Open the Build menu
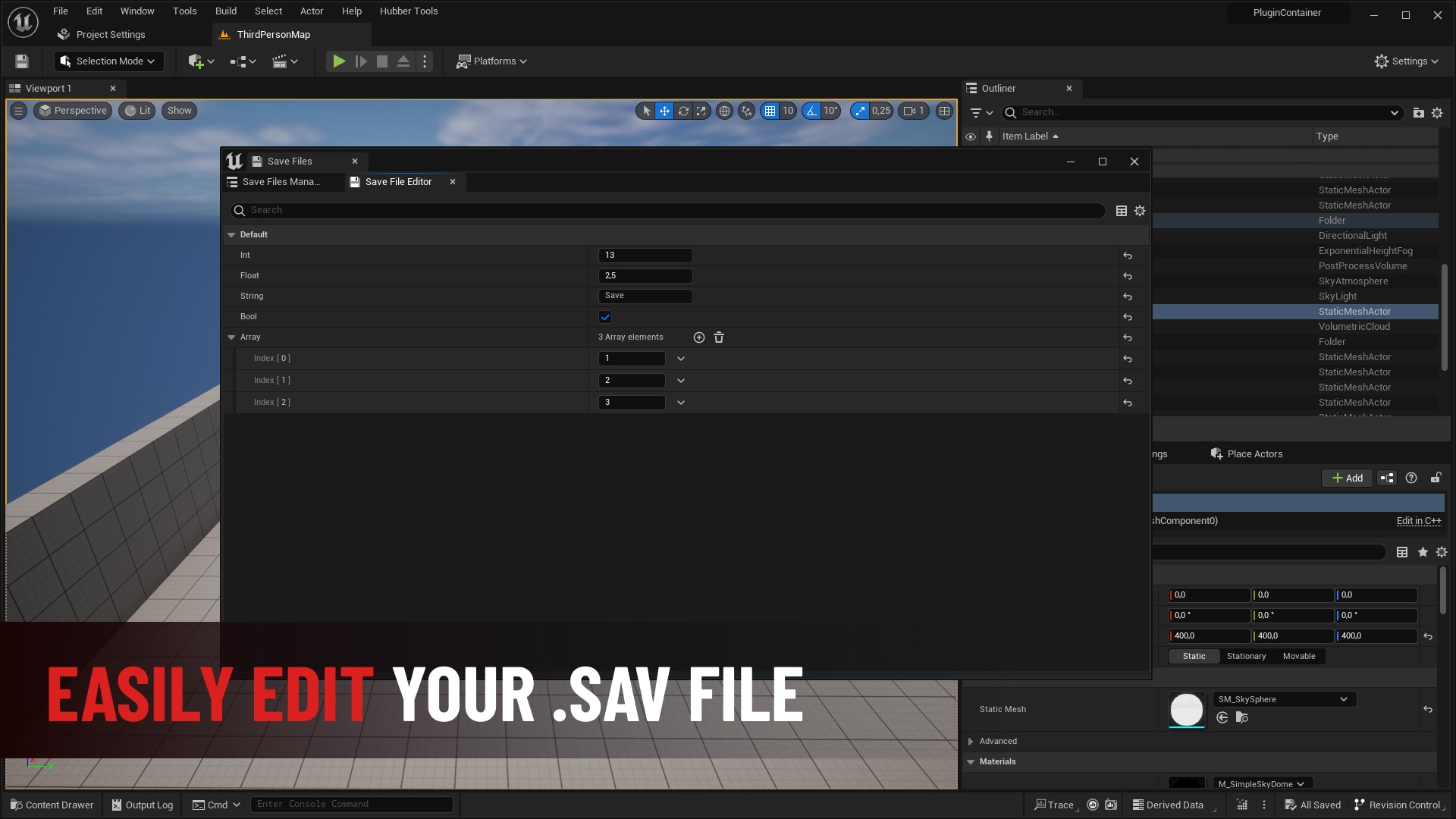Viewport: 1456px width, 819px height. (x=225, y=11)
